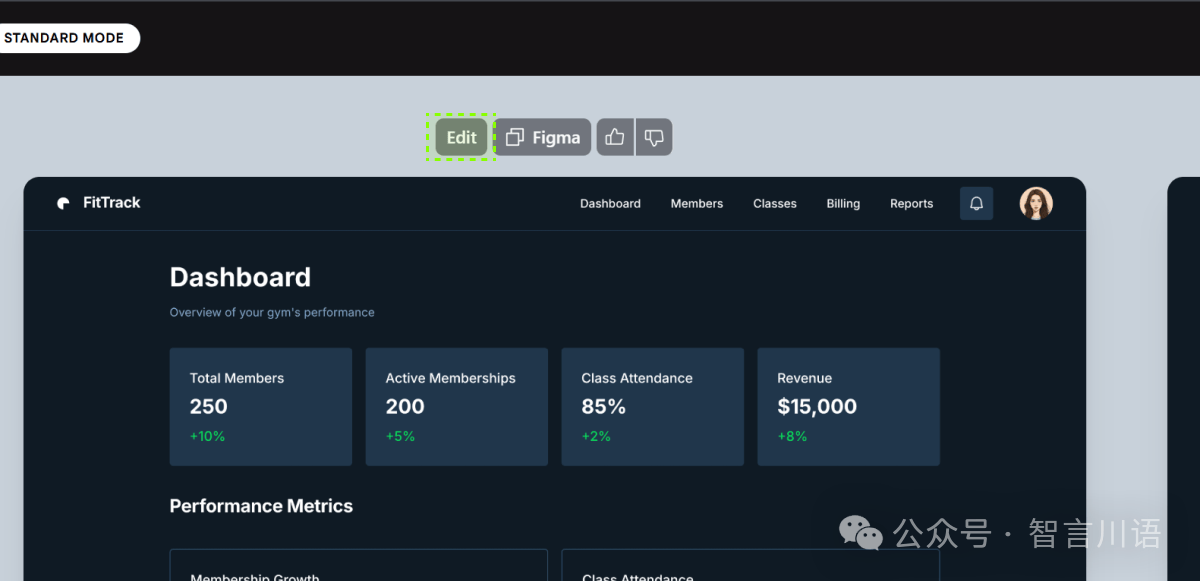
Task: Click the 250 members value
Action: click(x=209, y=407)
